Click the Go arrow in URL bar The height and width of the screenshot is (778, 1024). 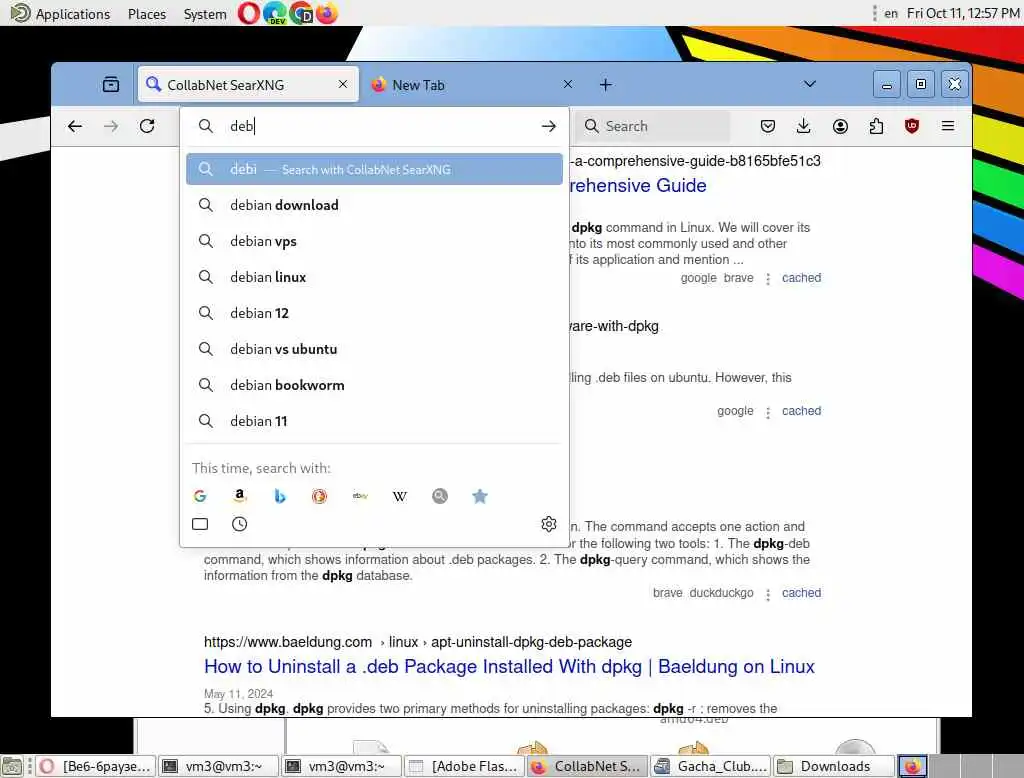pos(549,126)
